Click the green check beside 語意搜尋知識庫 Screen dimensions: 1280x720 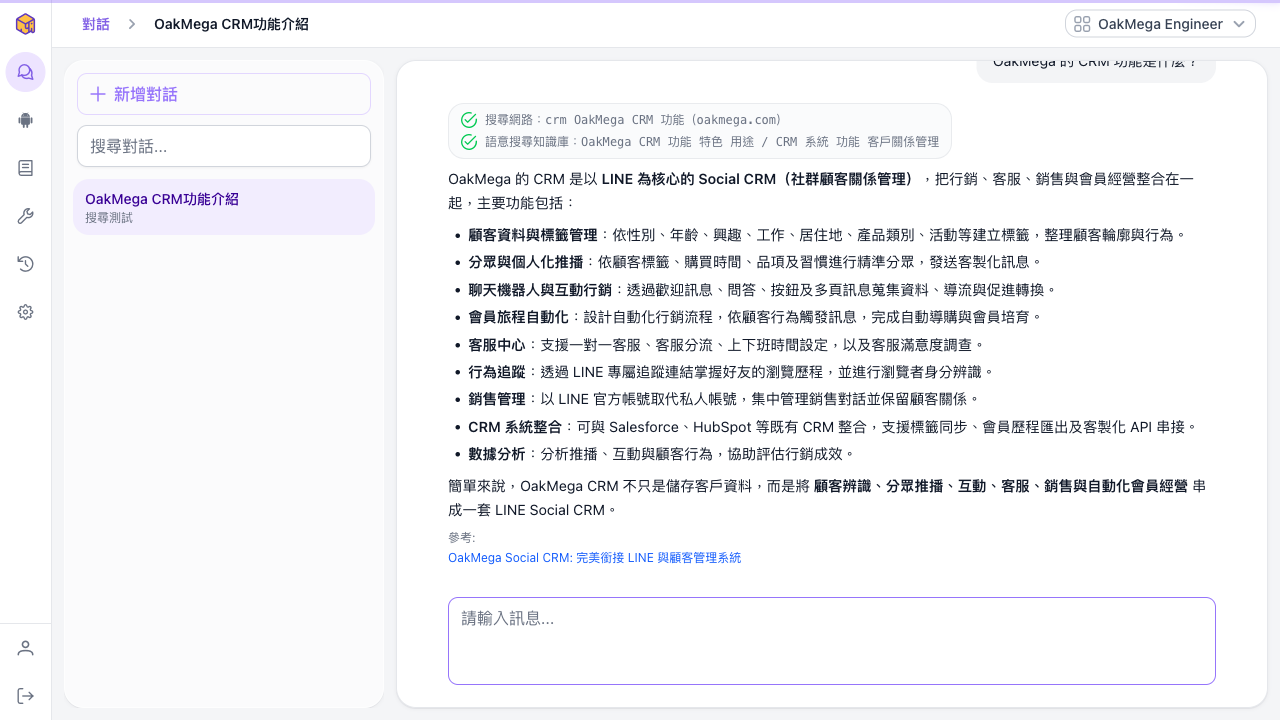469,142
